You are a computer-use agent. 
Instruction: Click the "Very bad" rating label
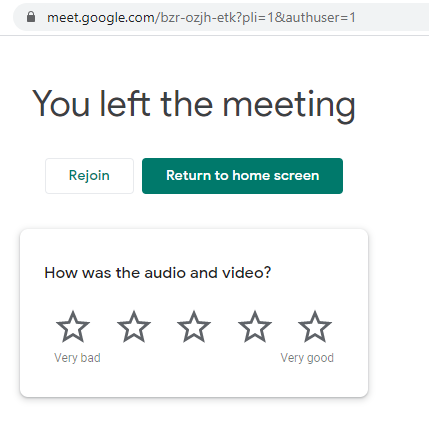click(77, 358)
